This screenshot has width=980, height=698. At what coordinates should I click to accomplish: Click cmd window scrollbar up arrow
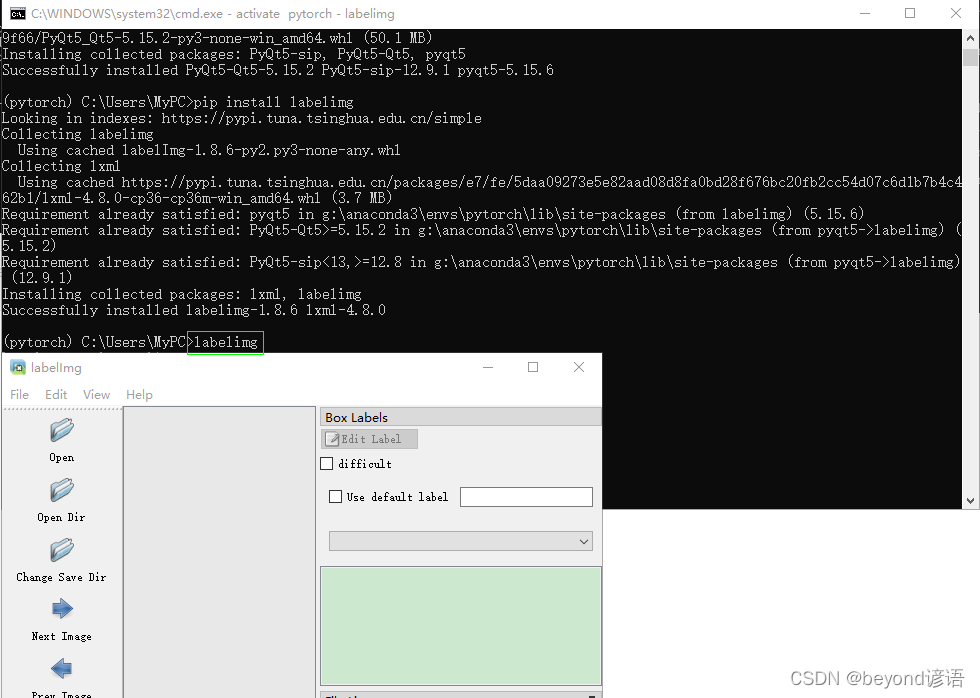tap(970, 38)
